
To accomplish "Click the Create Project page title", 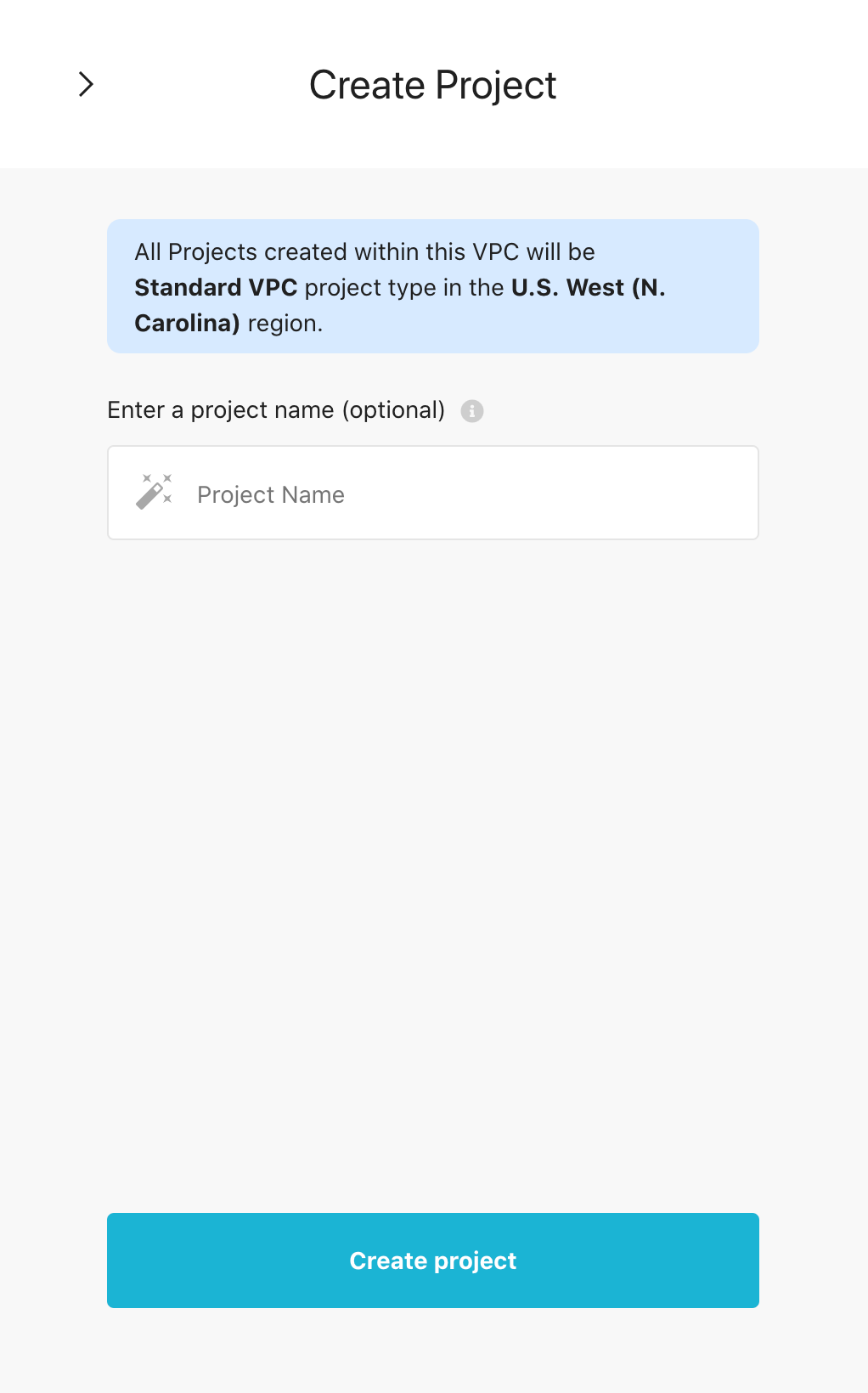I will click(x=432, y=85).
